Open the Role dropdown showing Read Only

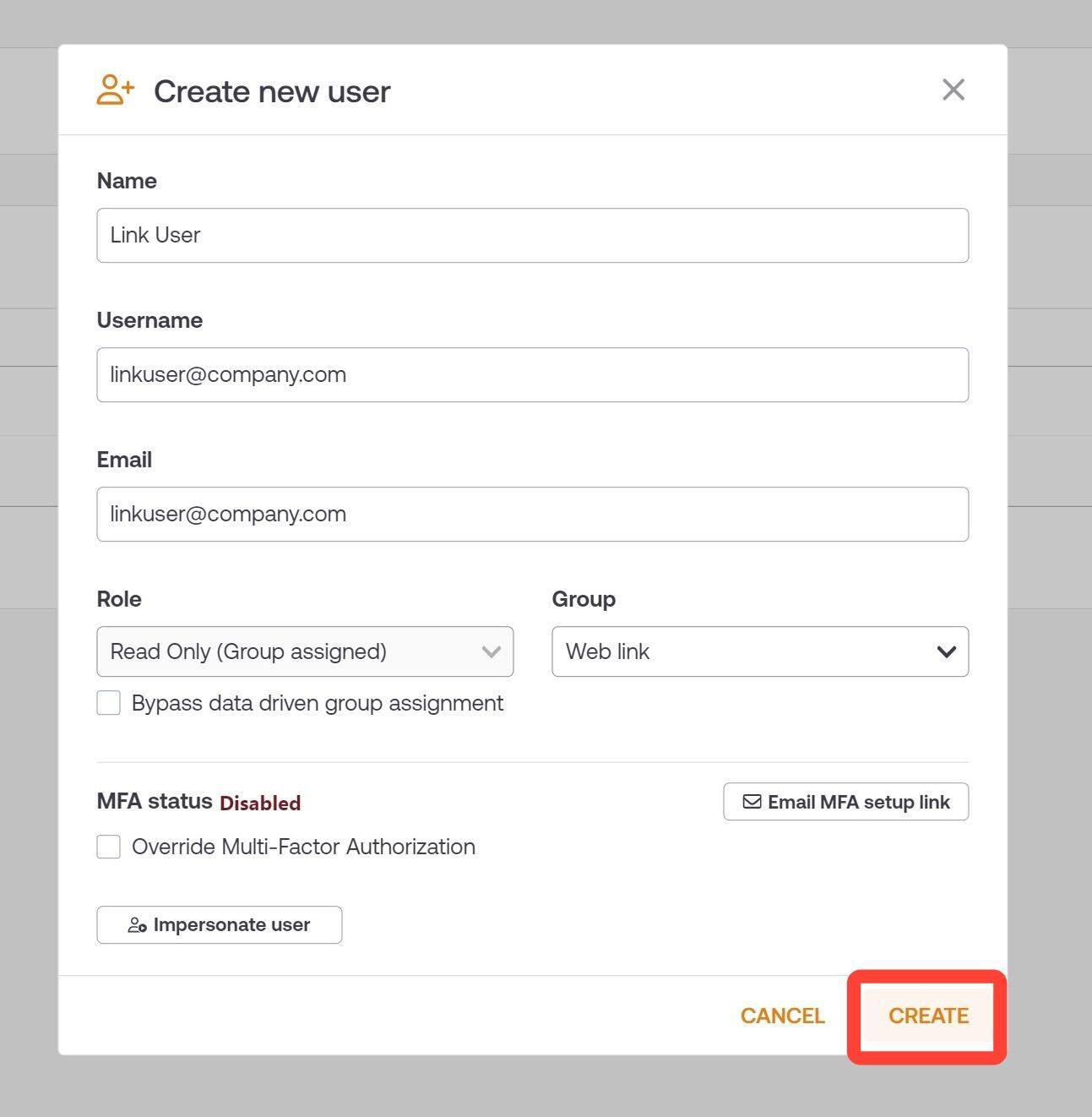[x=305, y=651]
